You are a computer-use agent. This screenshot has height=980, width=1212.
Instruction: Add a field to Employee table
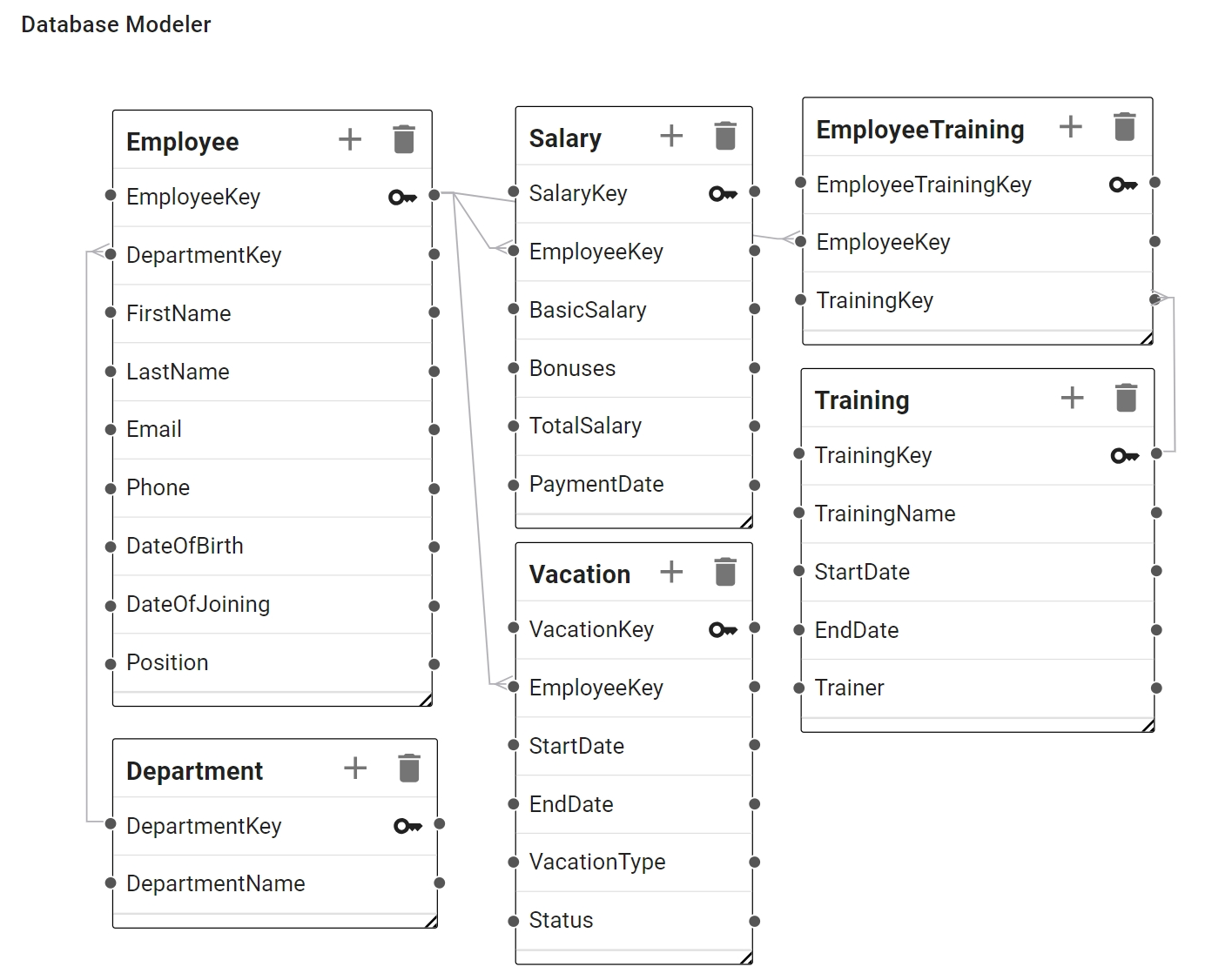350,139
